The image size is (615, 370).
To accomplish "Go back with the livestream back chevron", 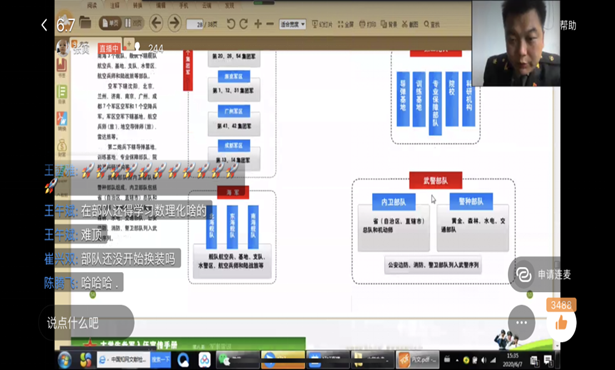I will pyautogui.click(x=44, y=26).
